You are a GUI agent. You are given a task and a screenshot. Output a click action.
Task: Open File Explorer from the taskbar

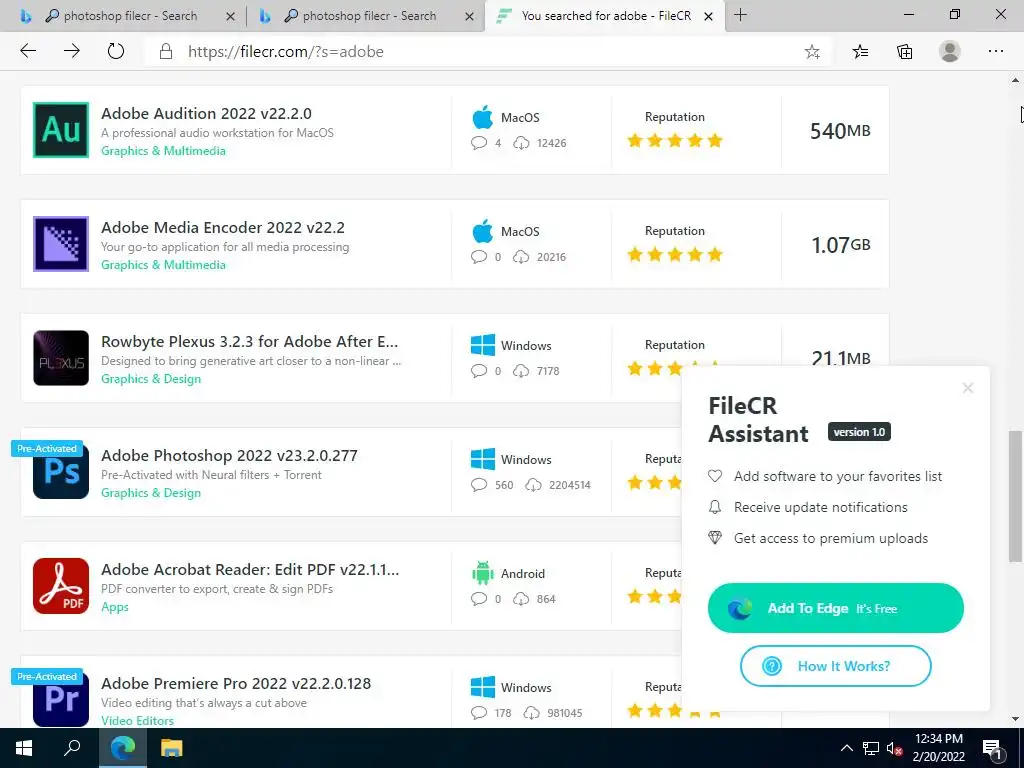(172, 748)
